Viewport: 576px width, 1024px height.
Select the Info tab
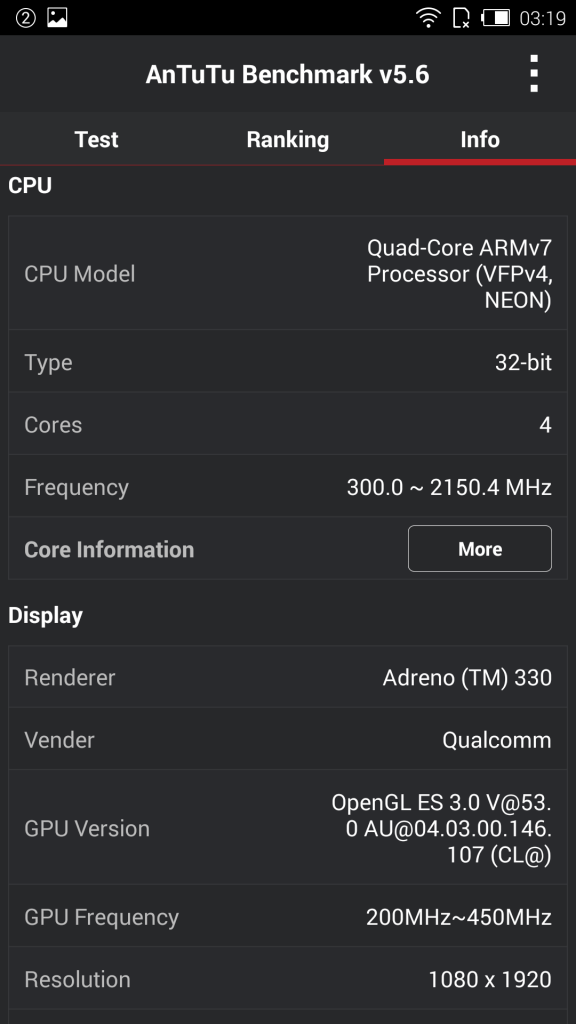(480, 139)
